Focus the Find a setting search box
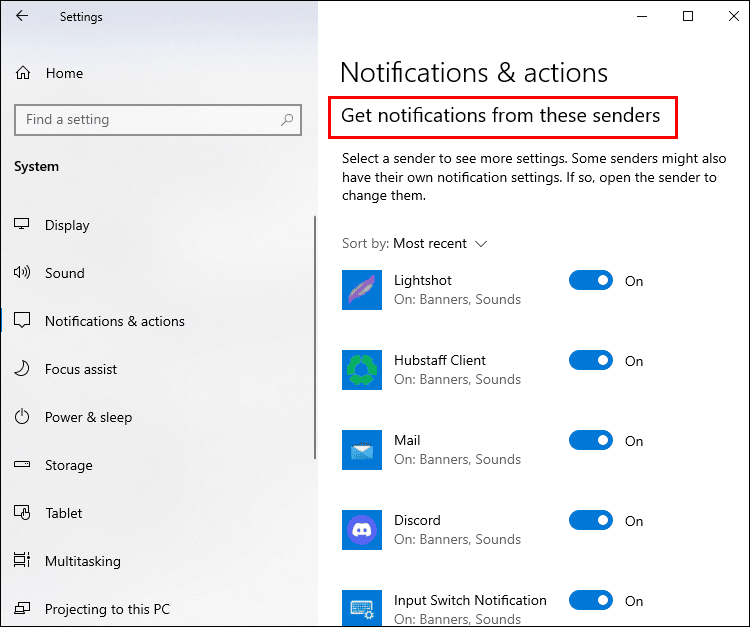 coord(158,120)
